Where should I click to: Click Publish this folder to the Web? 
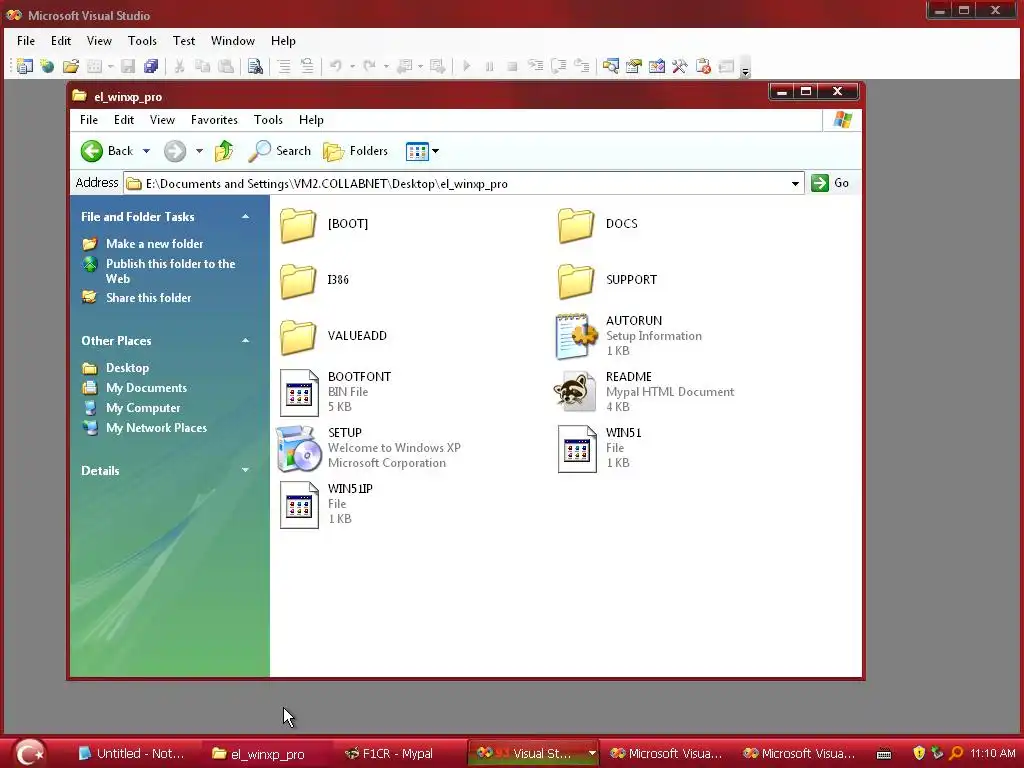170,271
